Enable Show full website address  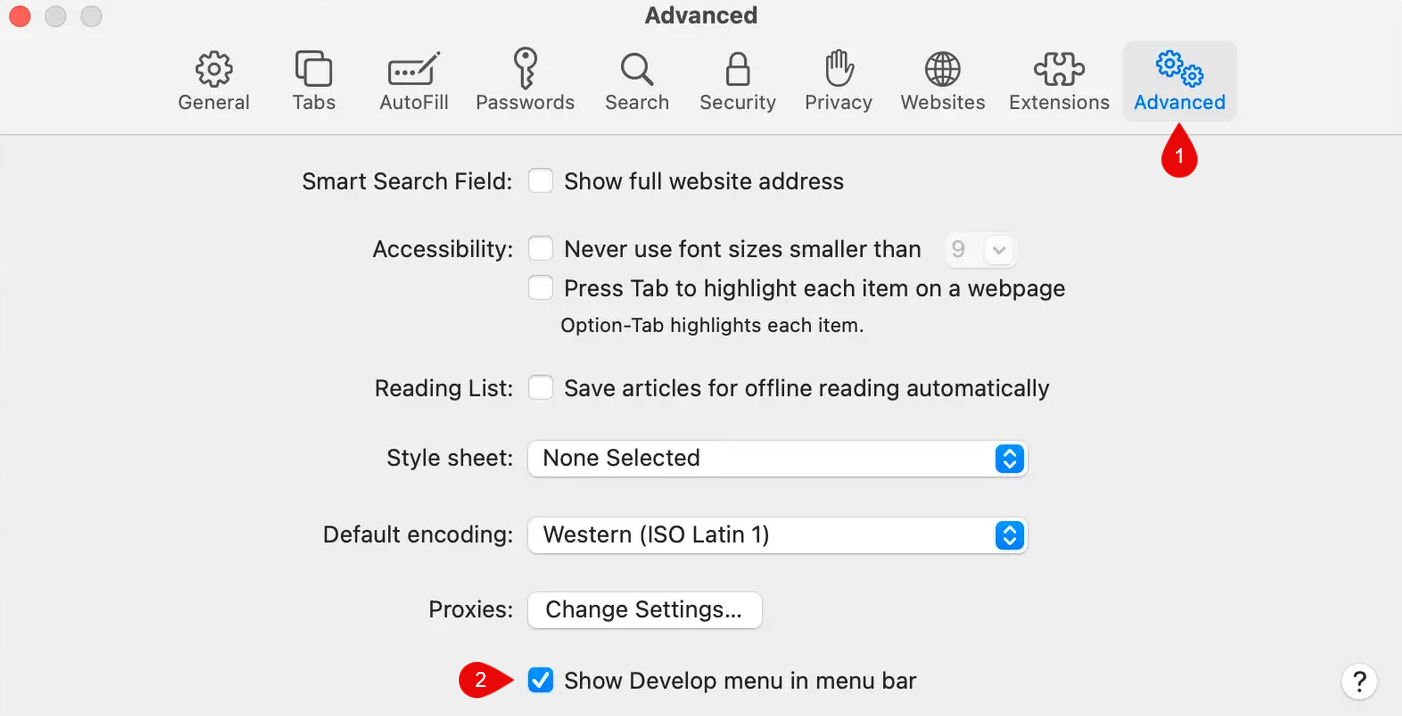pos(541,181)
